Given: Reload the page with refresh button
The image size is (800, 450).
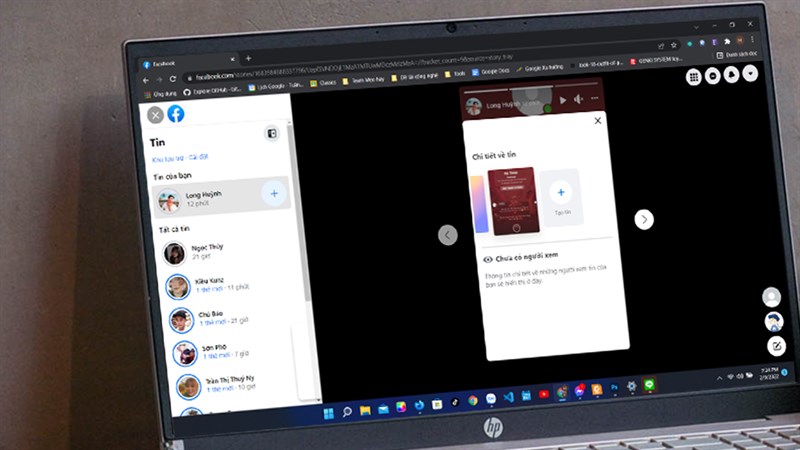Looking at the screenshot, I should pos(172,79).
